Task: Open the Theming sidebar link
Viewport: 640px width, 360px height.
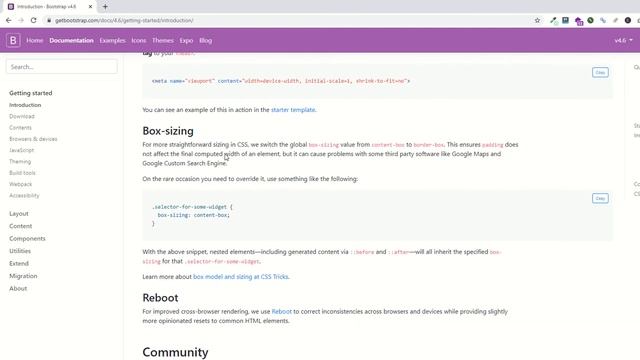Action: click(x=20, y=162)
